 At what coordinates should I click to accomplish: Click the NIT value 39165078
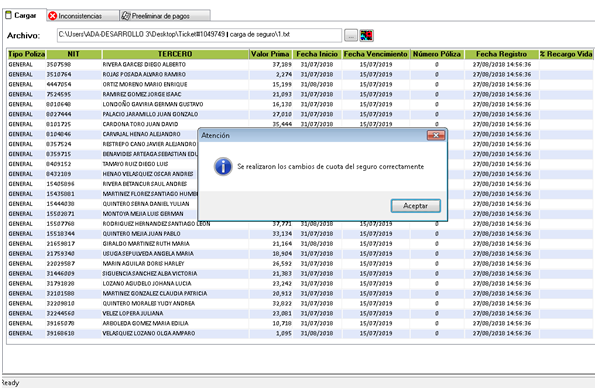pos(60,323)
